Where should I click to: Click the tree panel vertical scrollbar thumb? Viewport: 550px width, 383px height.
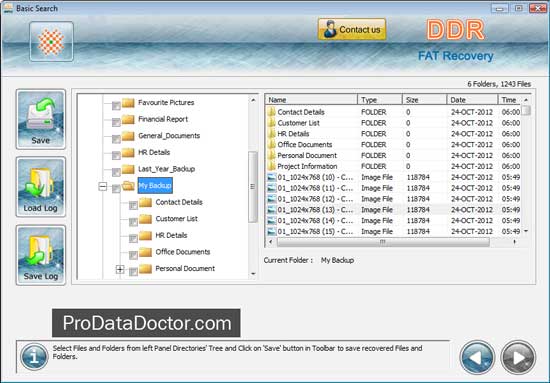click(x=253, y=187)
